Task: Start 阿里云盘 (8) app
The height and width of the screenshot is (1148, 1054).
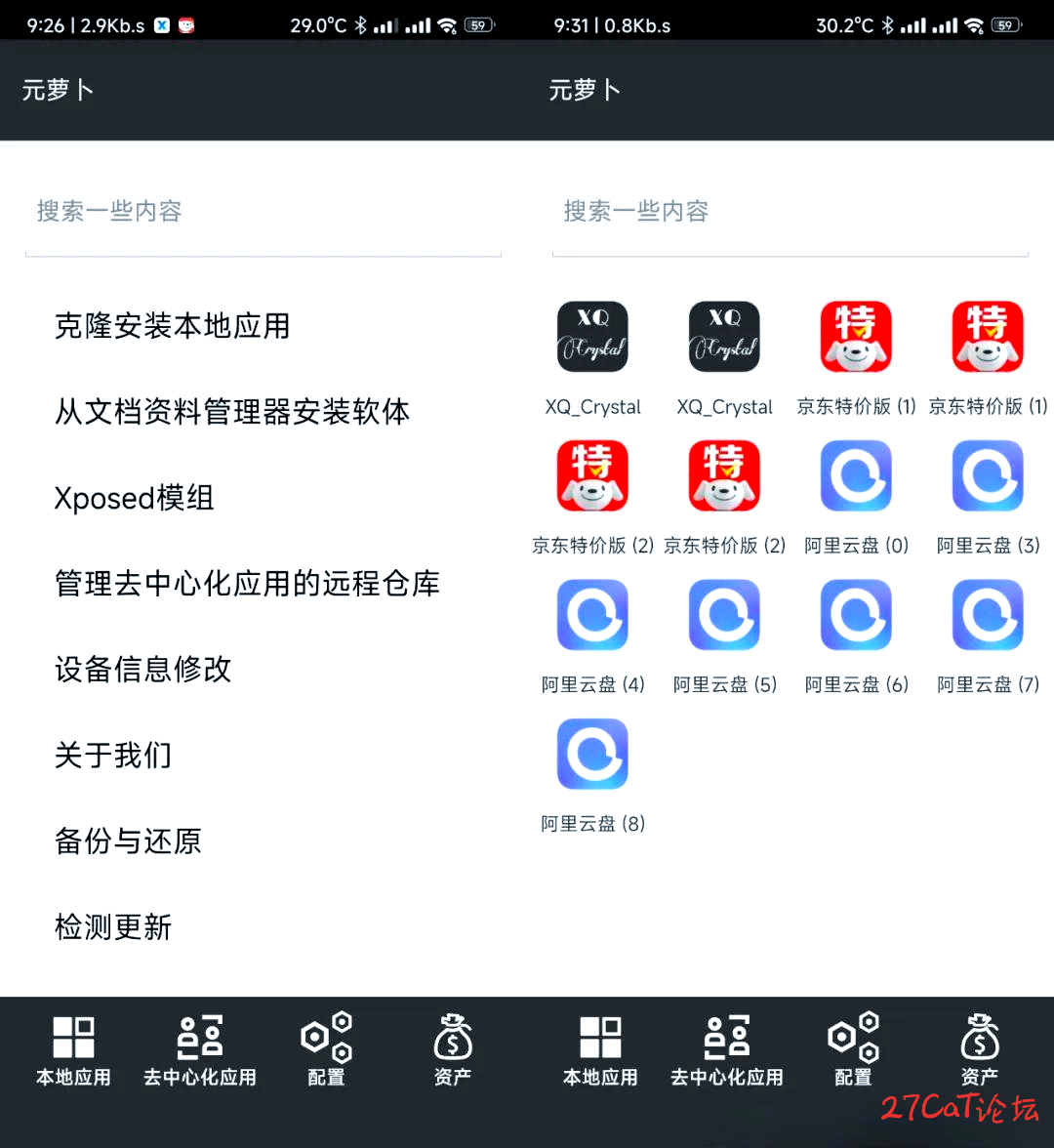Action: pyautogui.click(x=592, y=754)
